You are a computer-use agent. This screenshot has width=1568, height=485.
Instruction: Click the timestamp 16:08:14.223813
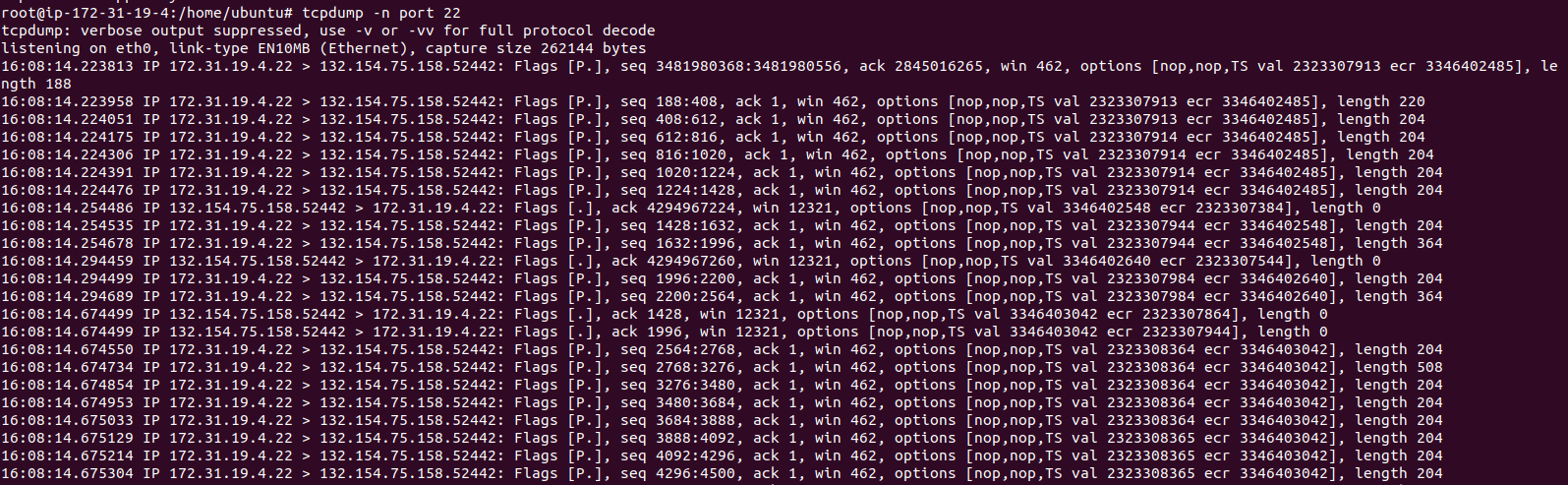pos(67,66)
